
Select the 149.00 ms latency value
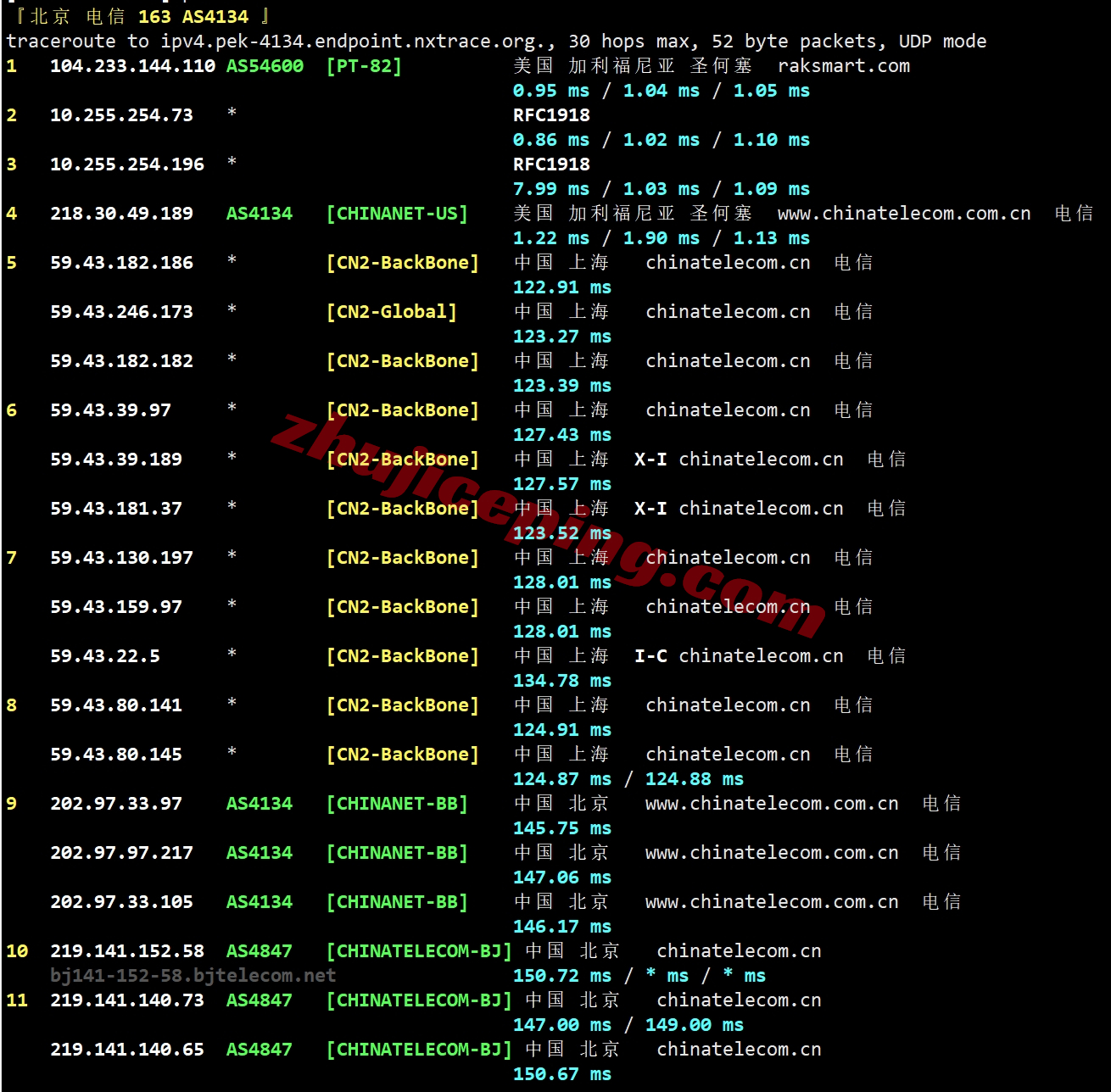pos(695,1025)
